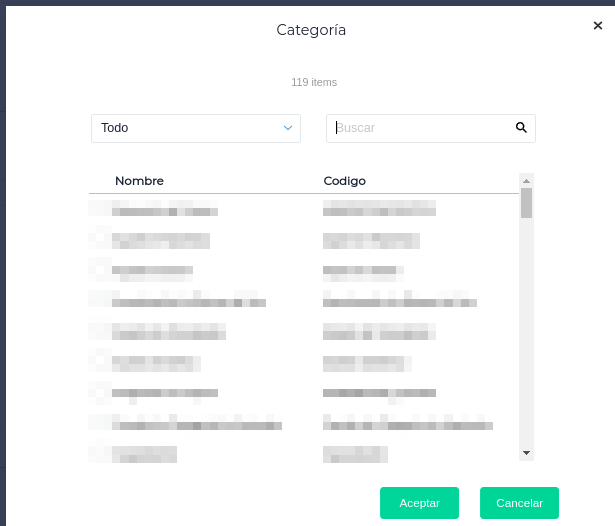Tick the sixth row's selection box
This screenshot has width=615, height=526.
click(x=99, y=360)
